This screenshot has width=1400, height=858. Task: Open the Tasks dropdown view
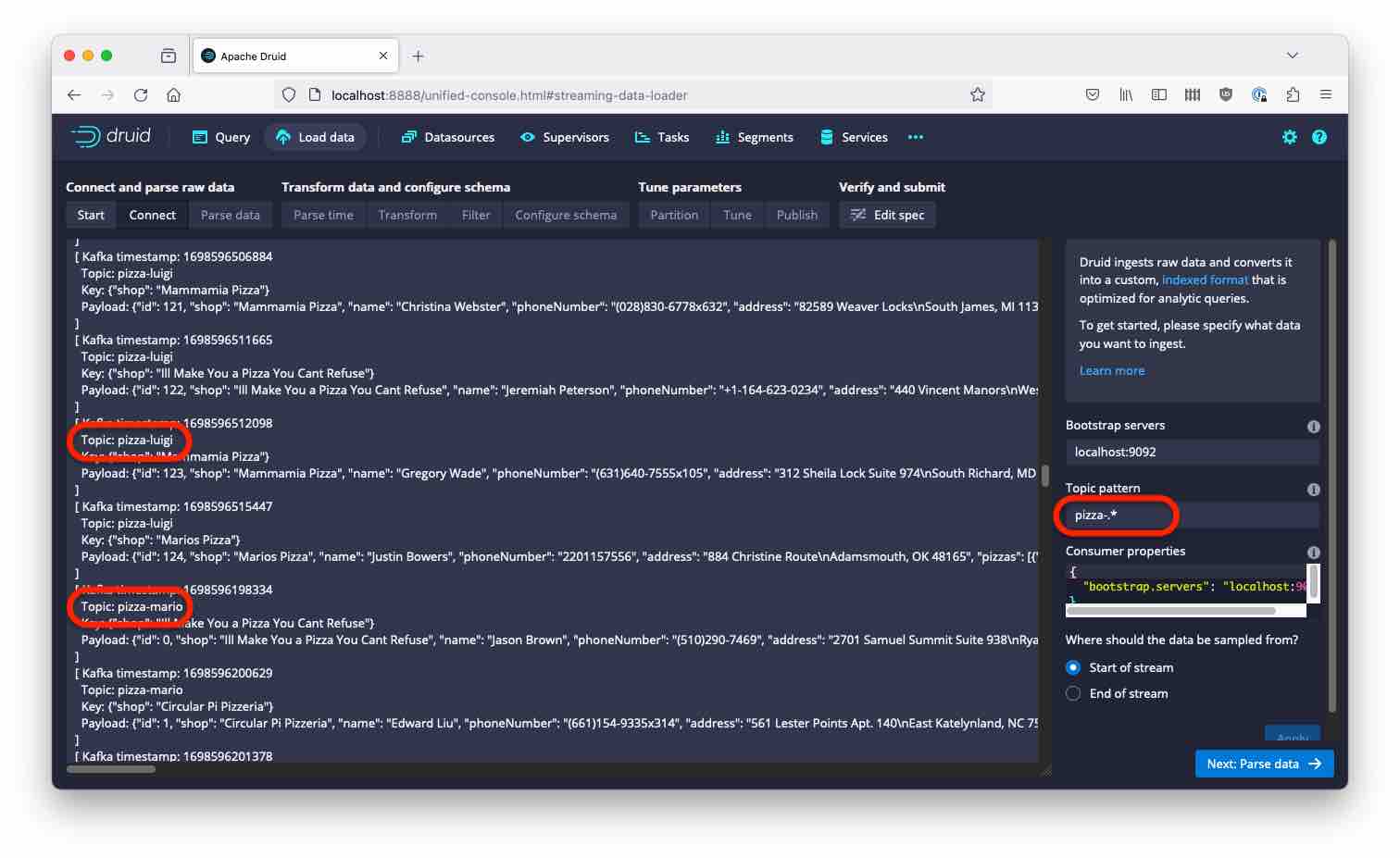(x=662, y=136)
